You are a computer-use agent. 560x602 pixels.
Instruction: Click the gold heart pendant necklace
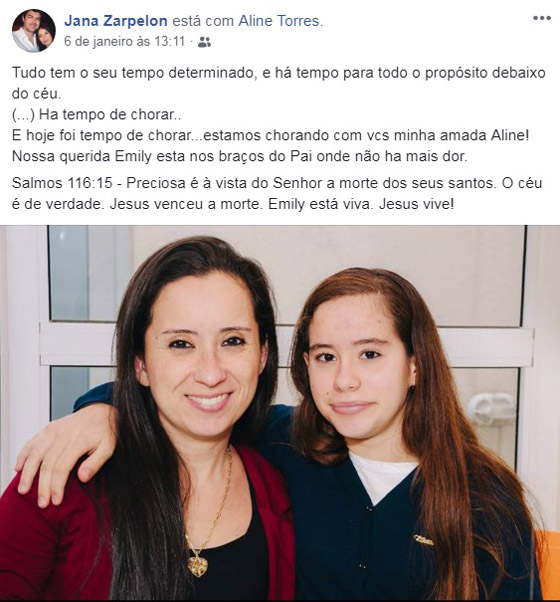[x=197, y=563]
